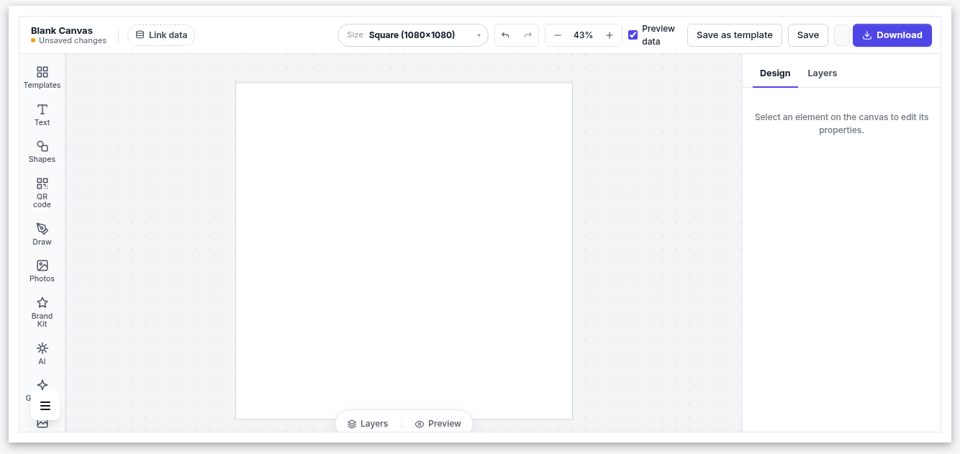
Task: Click the four-point sparkle icon below AI
Action: click(42, 385)
